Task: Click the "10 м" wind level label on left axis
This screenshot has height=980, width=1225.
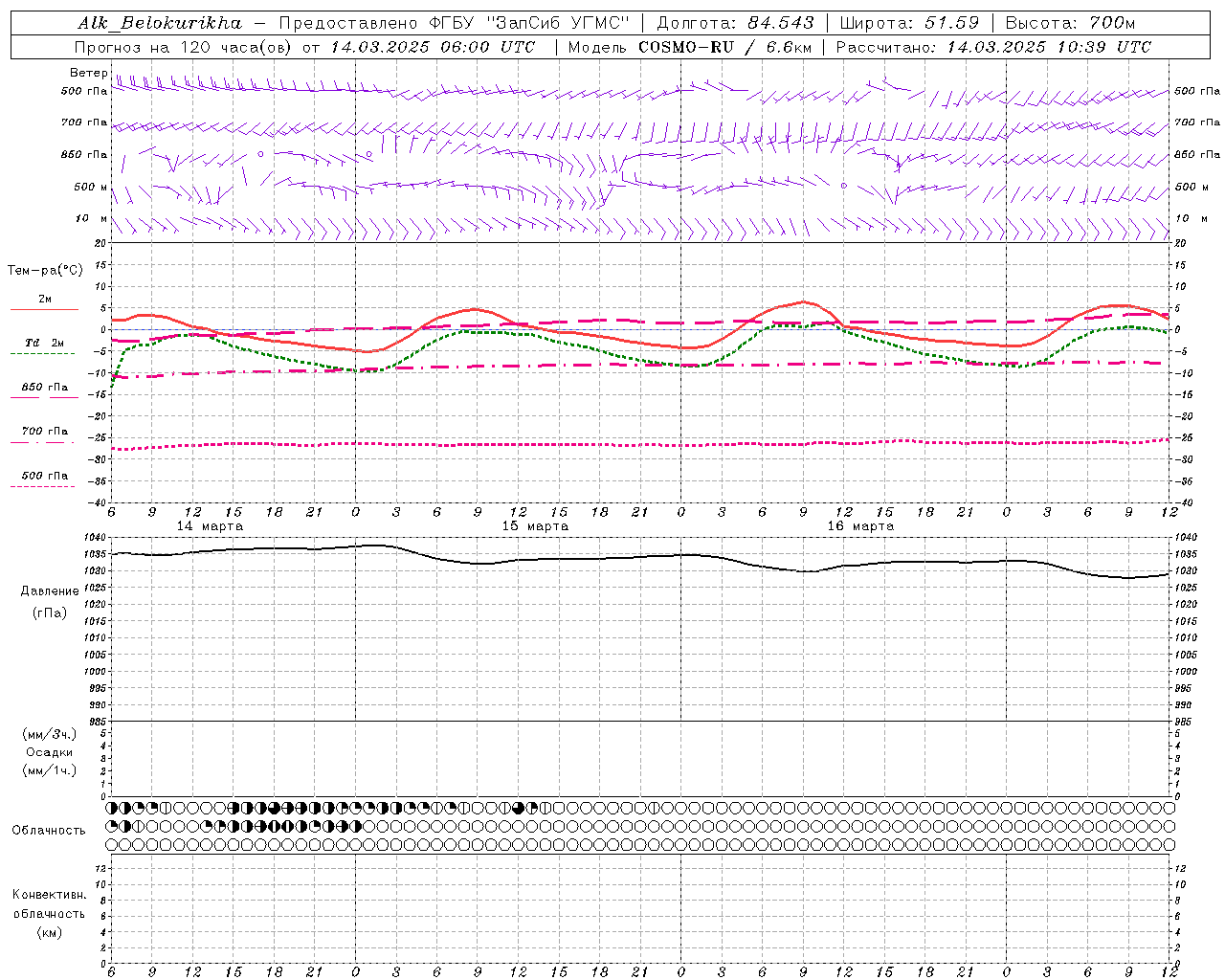Action: click(90, 219)
